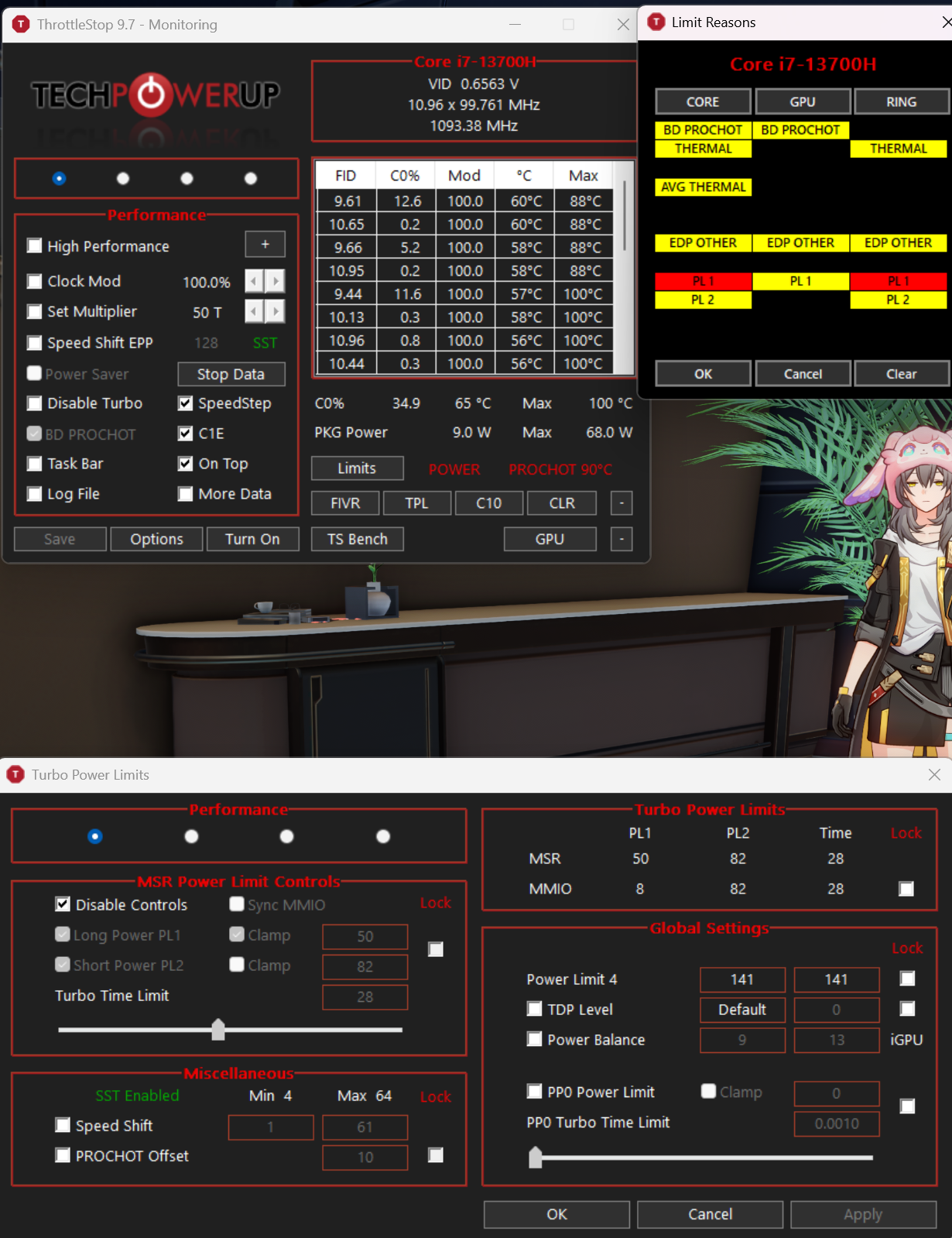Click the TechPowerUp logo banner

click(156, 95)
